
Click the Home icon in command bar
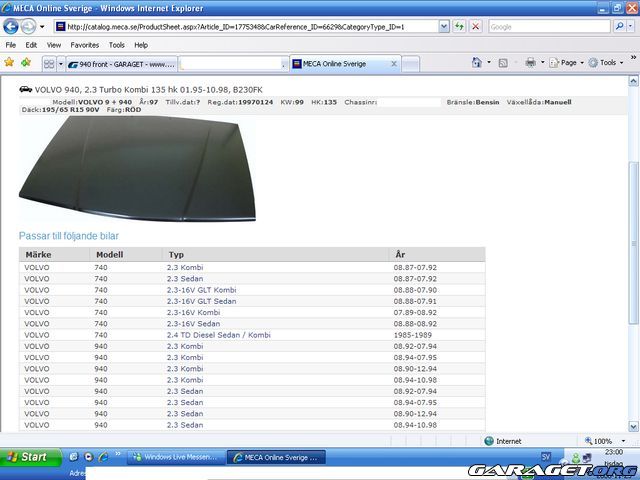click(477, 63)
